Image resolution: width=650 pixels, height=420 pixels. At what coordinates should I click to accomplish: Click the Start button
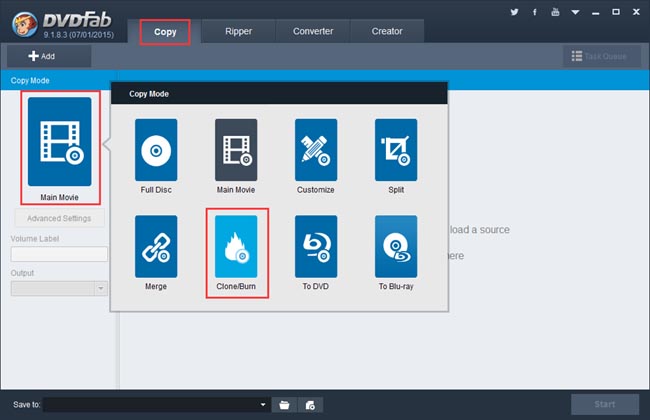click(605, 404)
